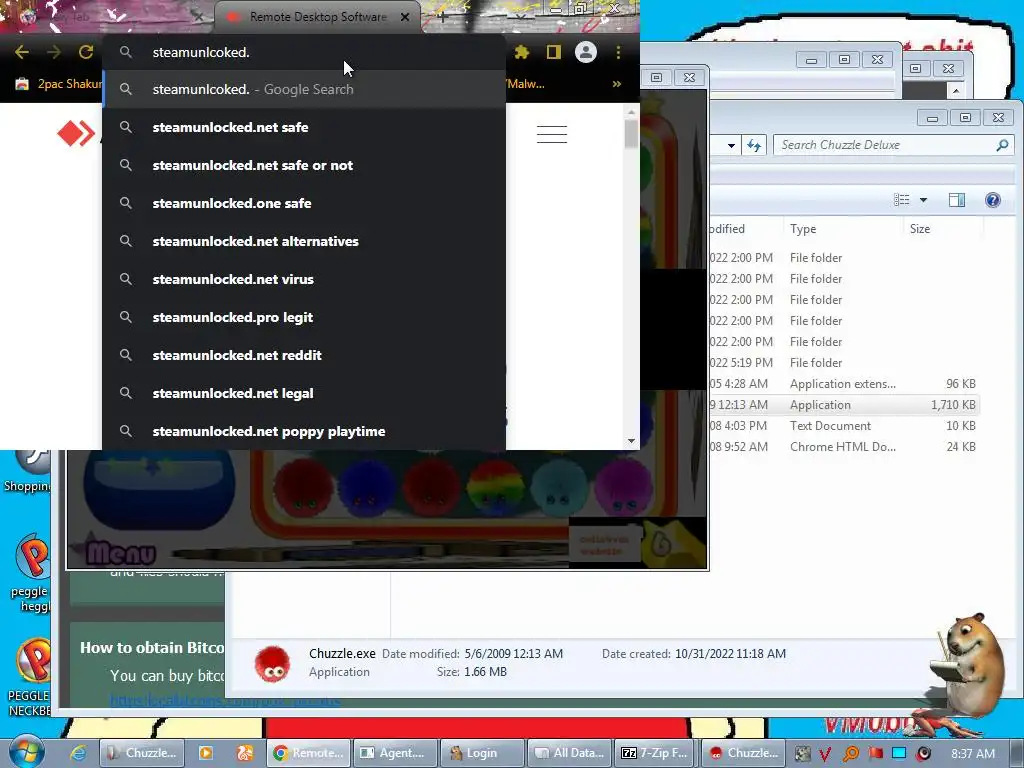1024x768 pixels.
Task: Open the first Chuzzle... taskbar button
Action: tap(142, 753)
